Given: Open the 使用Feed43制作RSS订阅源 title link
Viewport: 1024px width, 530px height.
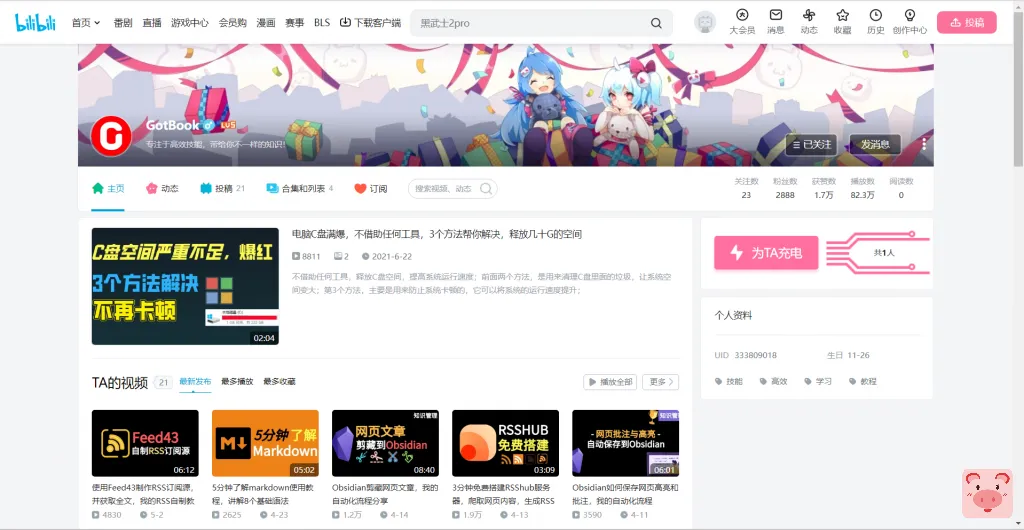Looking at the screenshot, I should 144,494.
